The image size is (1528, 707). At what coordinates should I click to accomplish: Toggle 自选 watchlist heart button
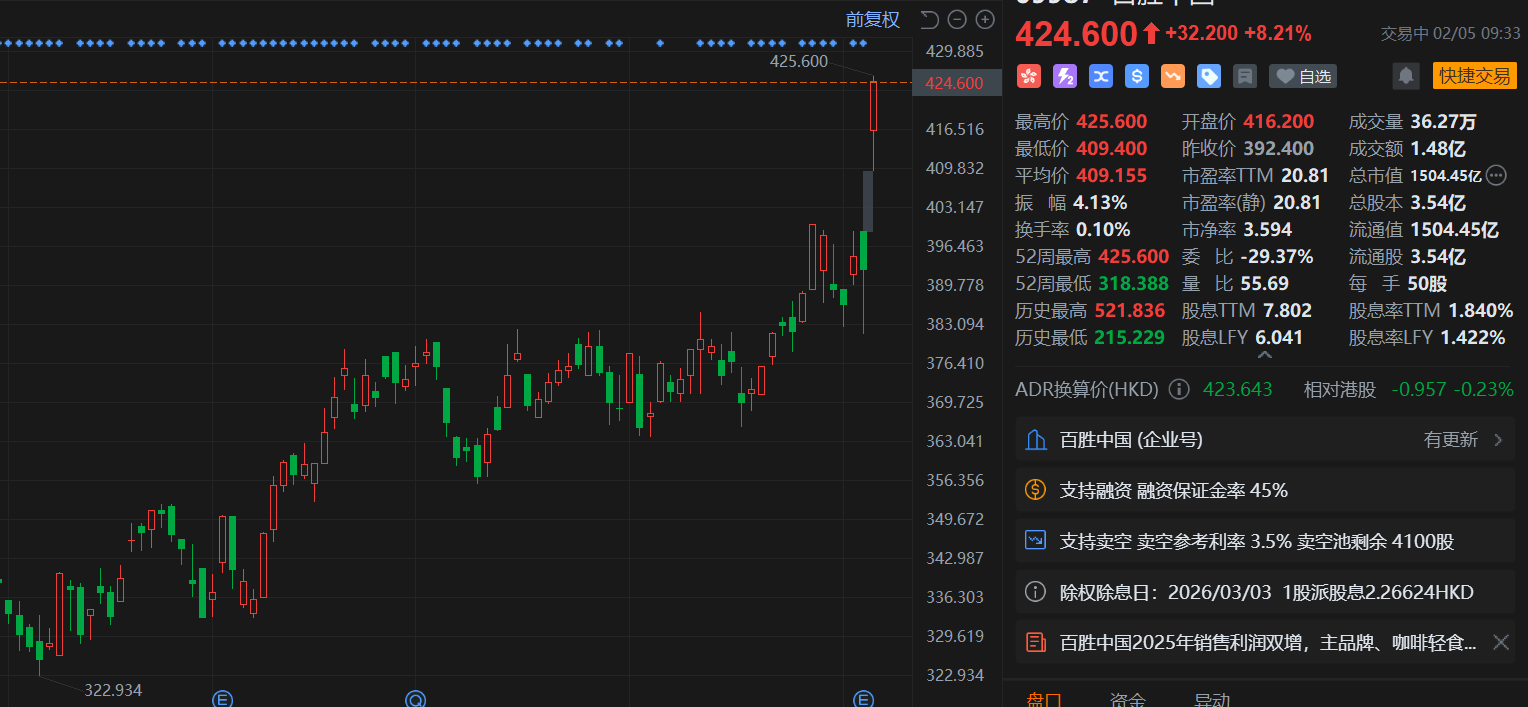[1303, 76]
